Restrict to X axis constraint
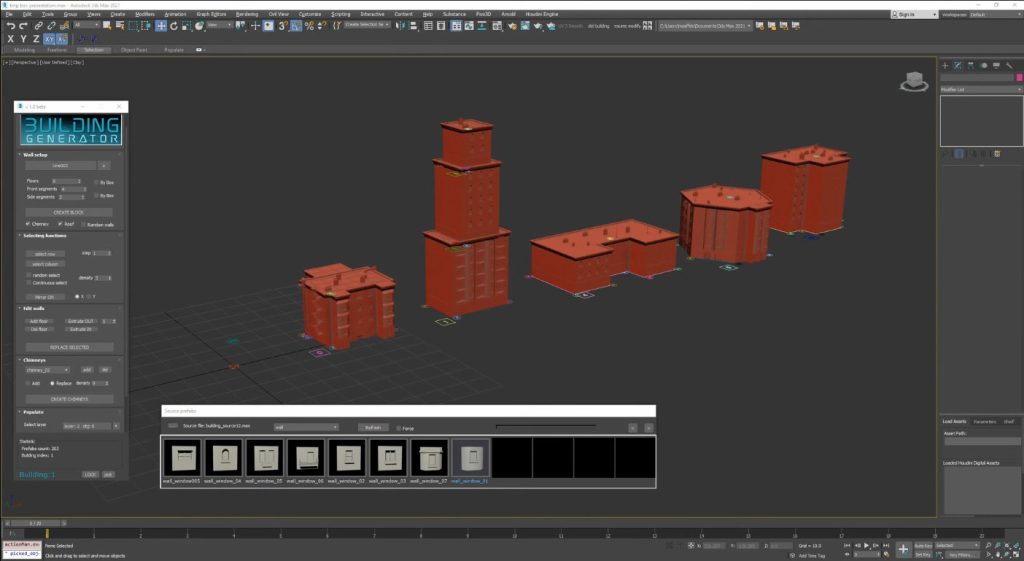Viewport: 1024px width, 561px height. pos(10,39)
